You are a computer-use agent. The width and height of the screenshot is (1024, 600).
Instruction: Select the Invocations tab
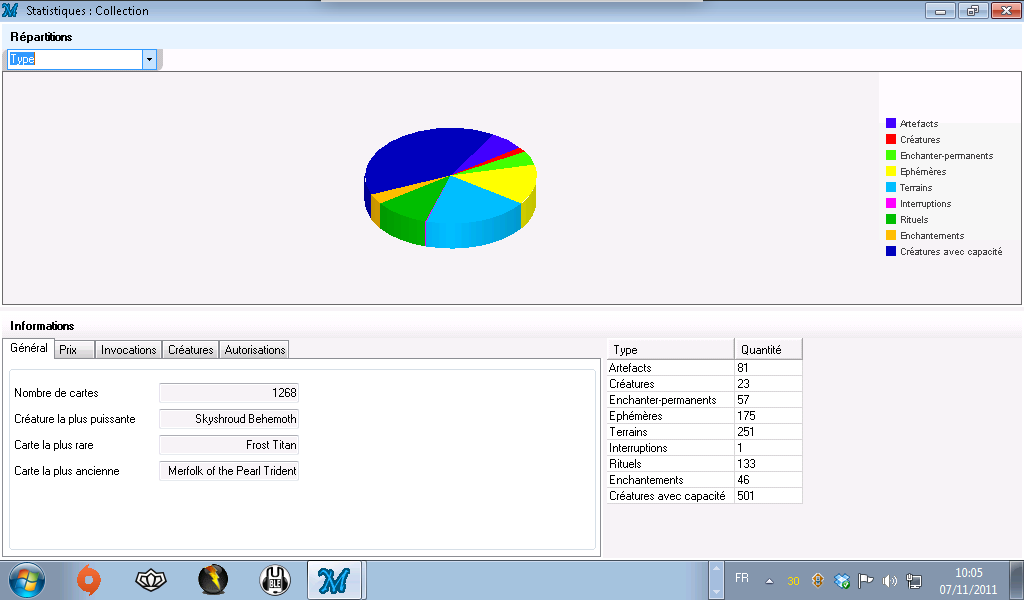pyautogui.click(x=129, y=350)
